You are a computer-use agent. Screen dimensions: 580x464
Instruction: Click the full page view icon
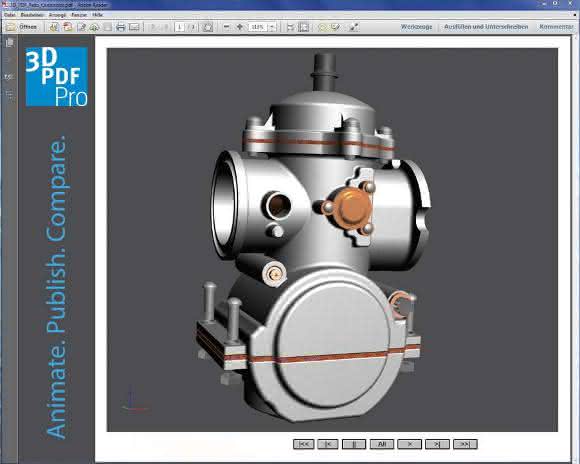[x=304, y=27]
